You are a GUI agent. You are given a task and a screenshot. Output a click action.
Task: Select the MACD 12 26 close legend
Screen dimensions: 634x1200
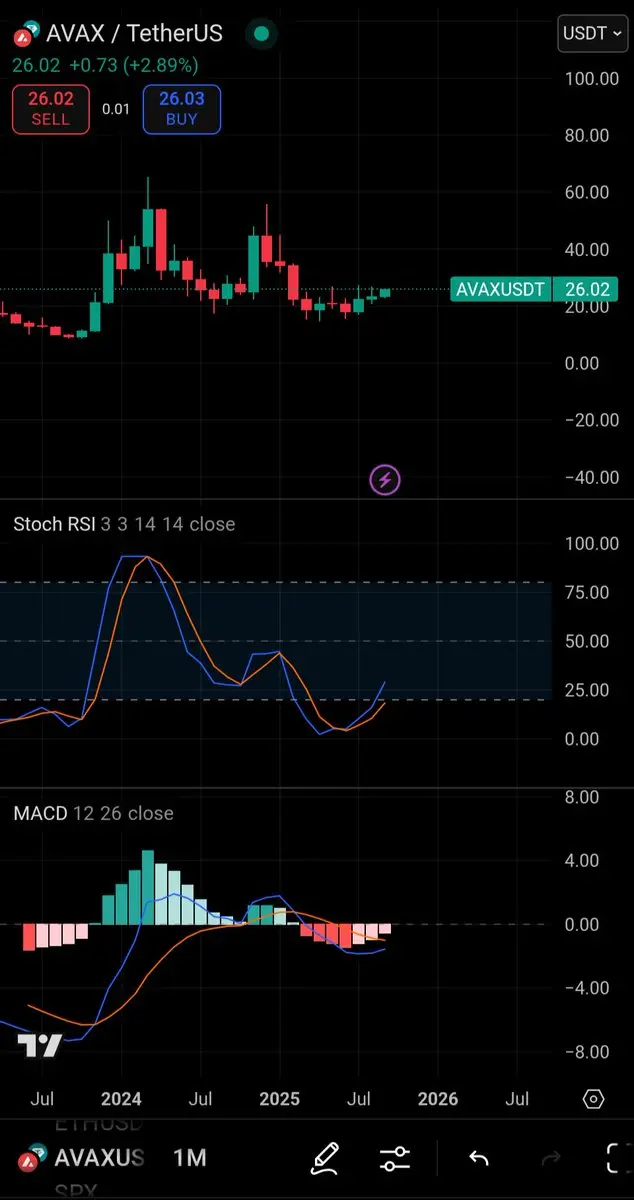tap(93, 813)
